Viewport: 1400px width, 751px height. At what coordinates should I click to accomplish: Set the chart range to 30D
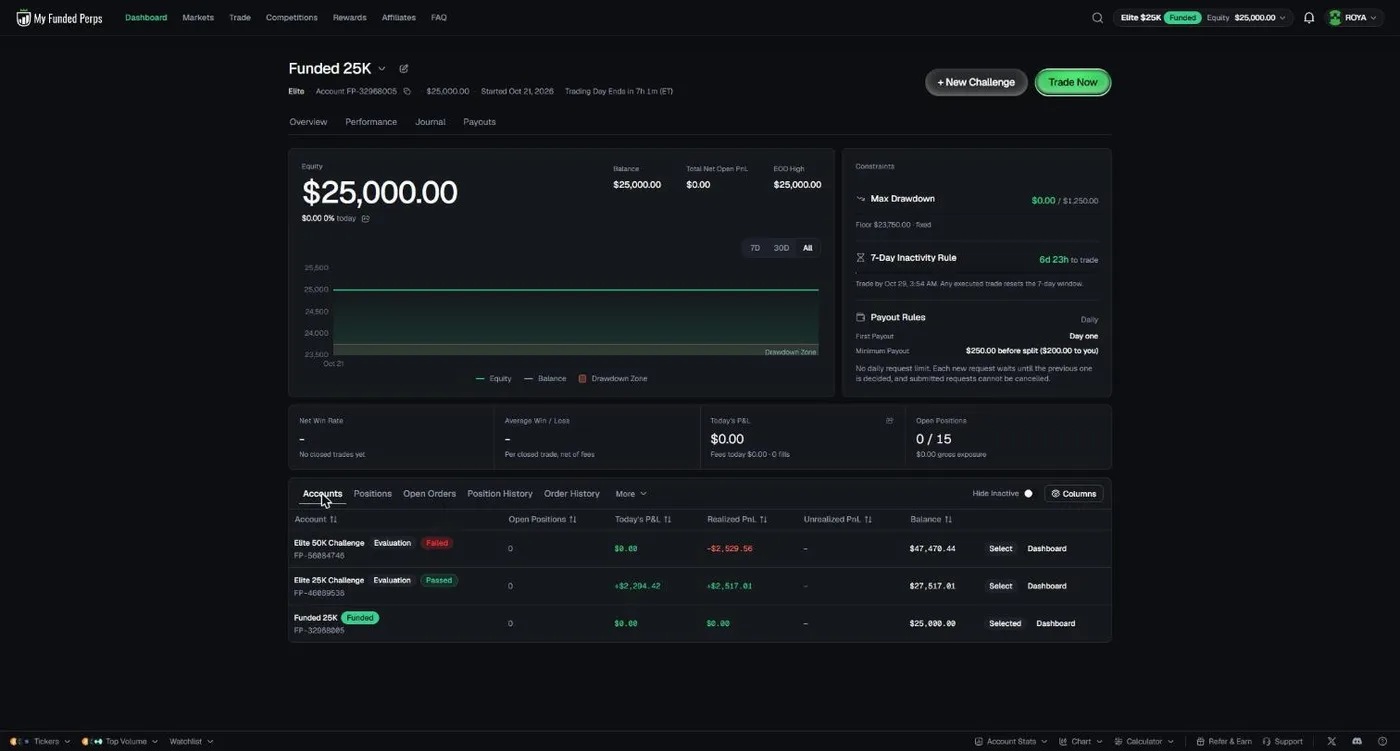781,248
